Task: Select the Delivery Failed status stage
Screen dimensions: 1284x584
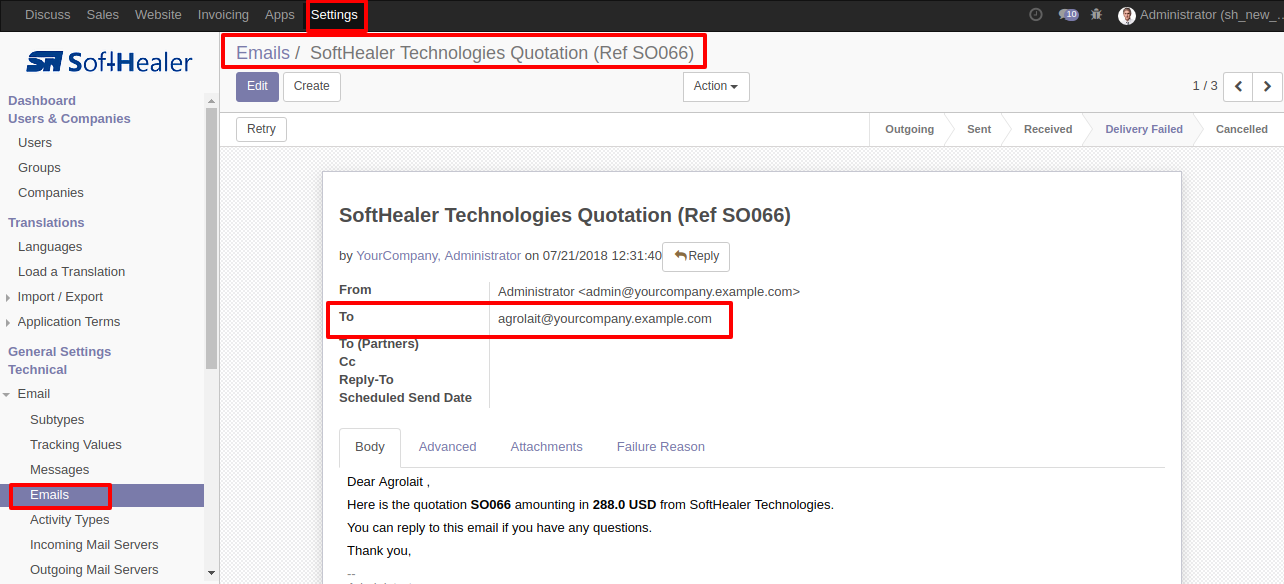Action: (x=1143, y=129)
